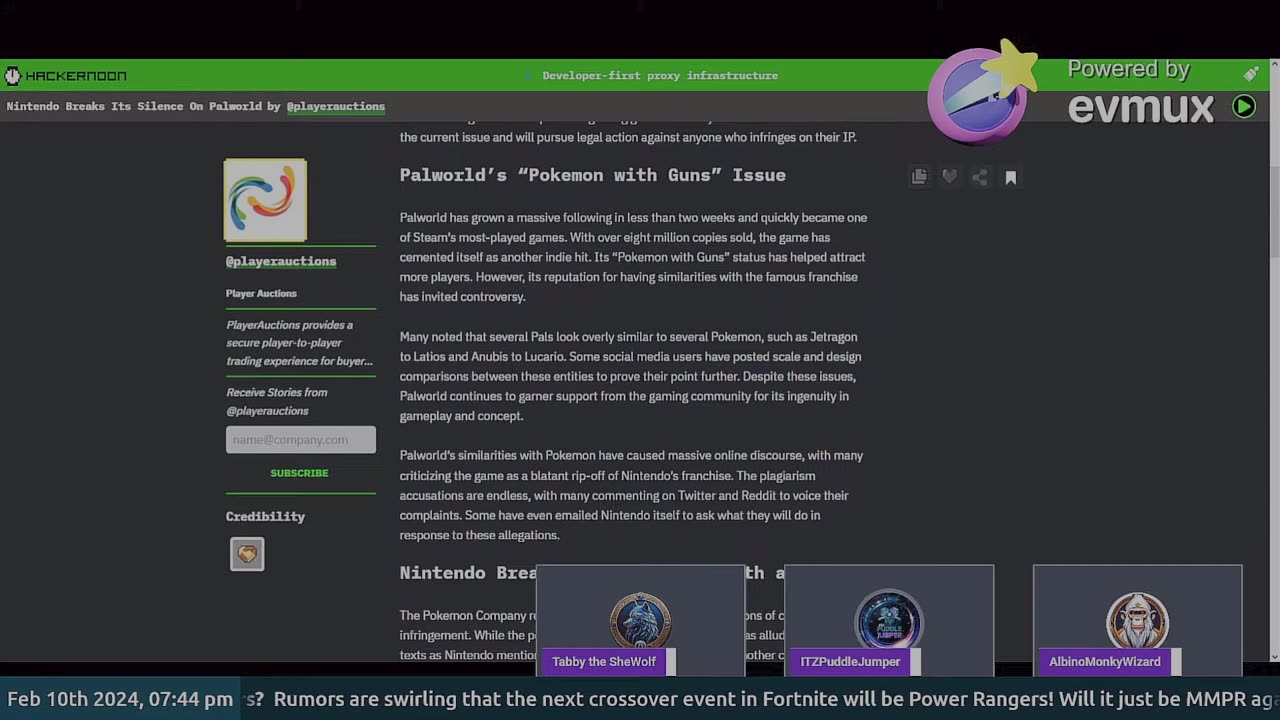Click the HackerNoon logo in header

(x=66, y=76)
